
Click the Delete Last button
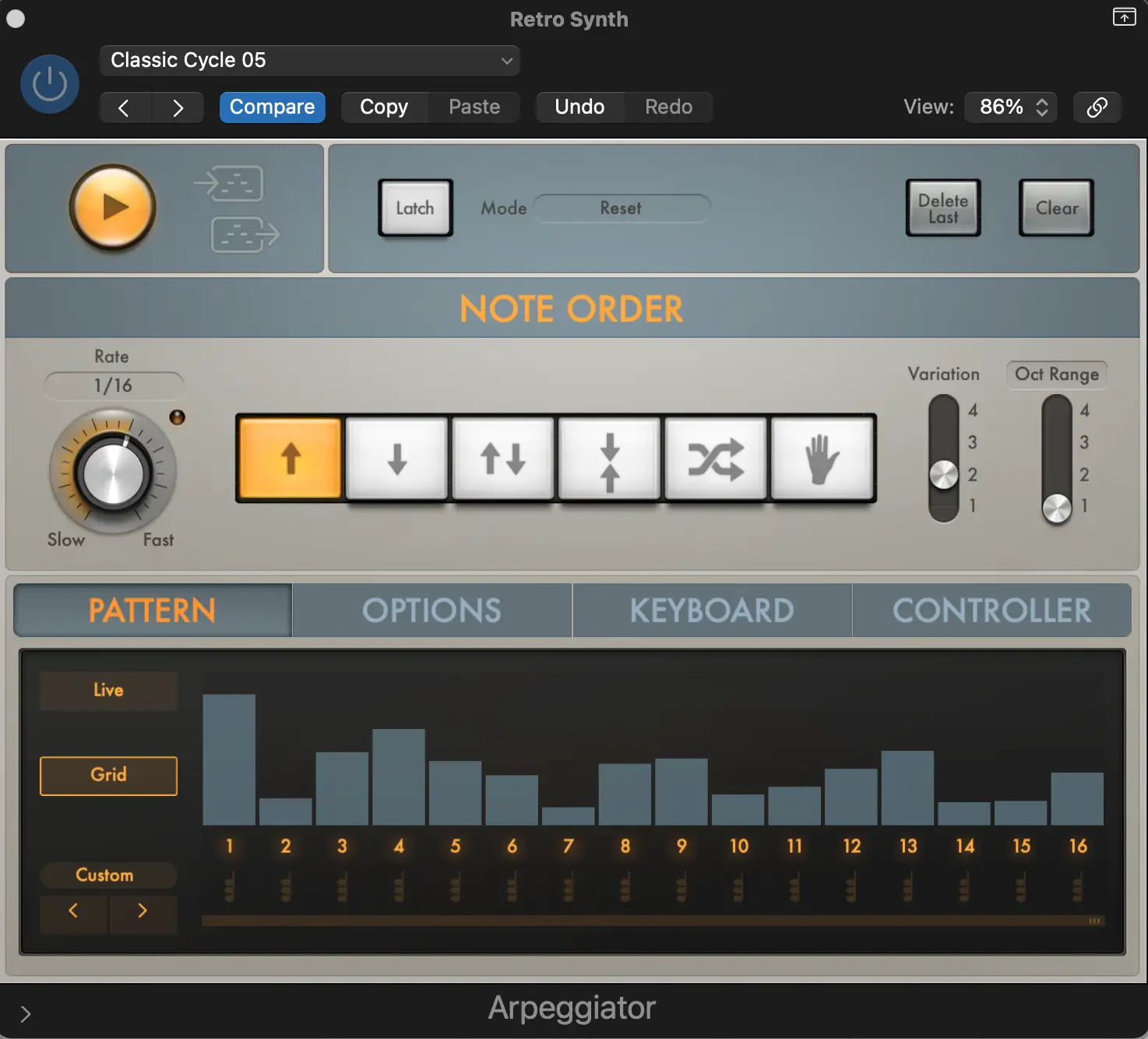pos(942,208)
